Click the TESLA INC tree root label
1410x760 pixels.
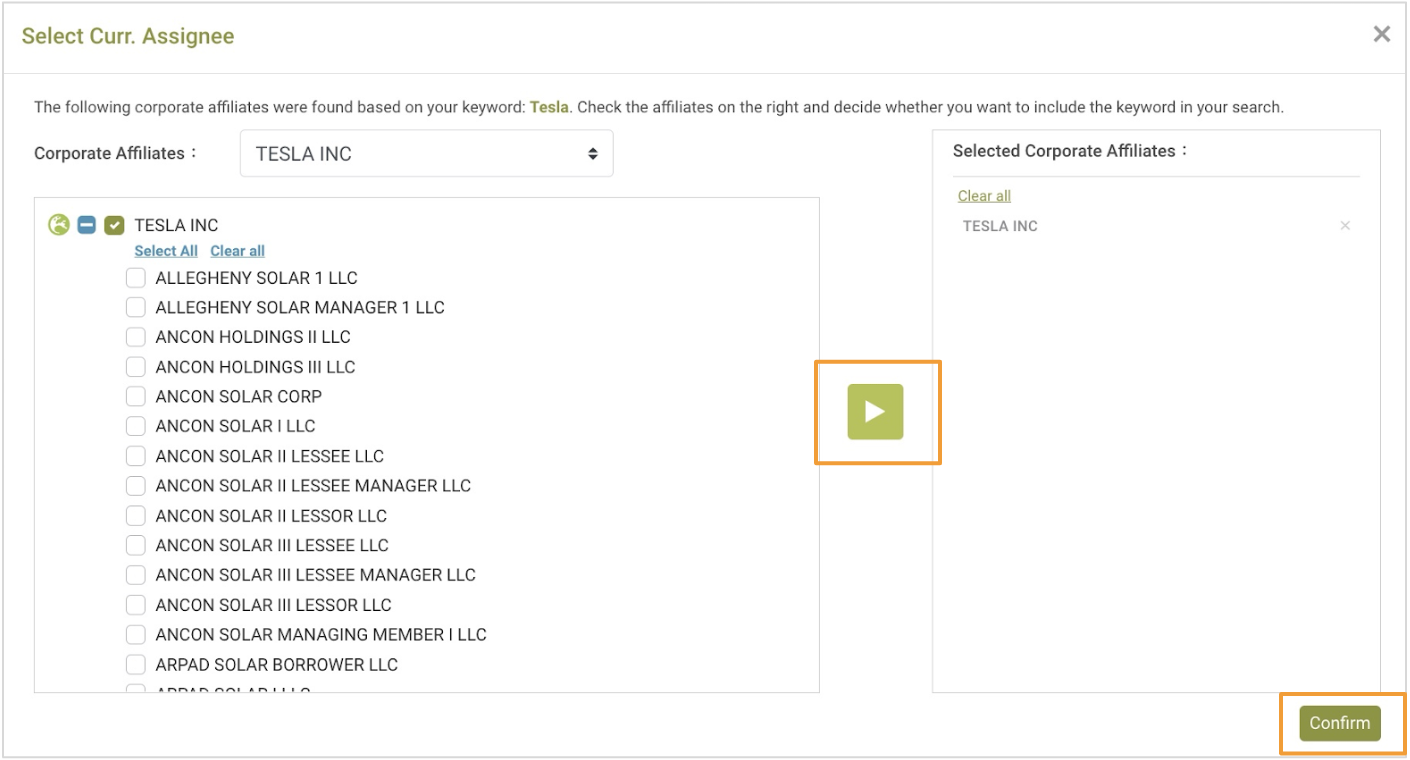pos(176,225)
